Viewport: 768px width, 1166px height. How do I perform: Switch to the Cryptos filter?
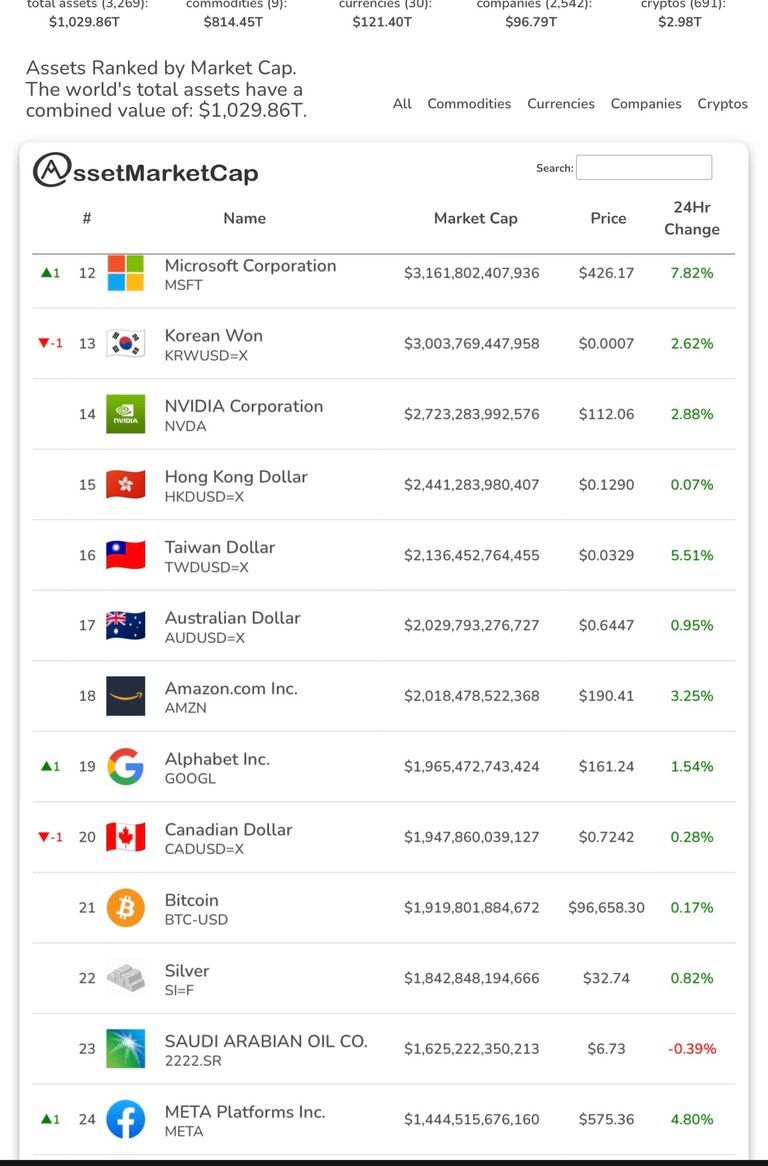click(723, 103)
